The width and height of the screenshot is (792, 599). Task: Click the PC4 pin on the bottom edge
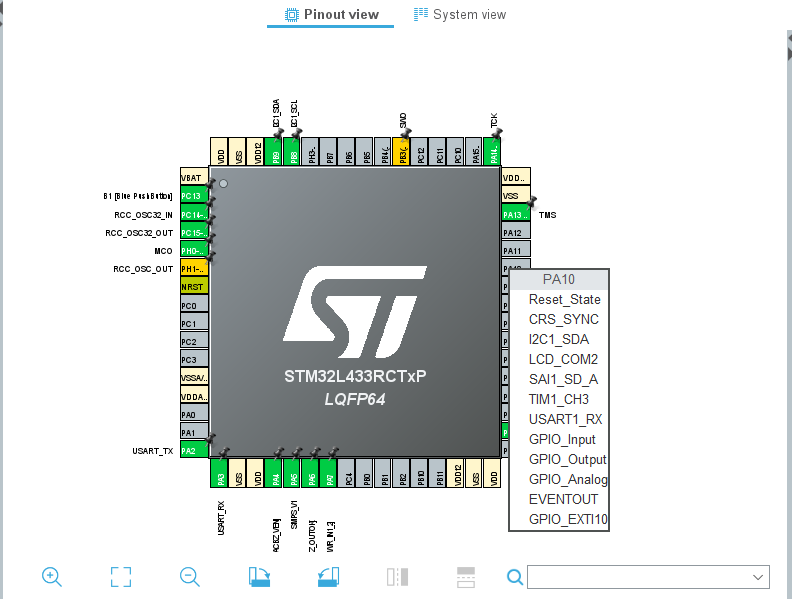[x=346, y=473]
